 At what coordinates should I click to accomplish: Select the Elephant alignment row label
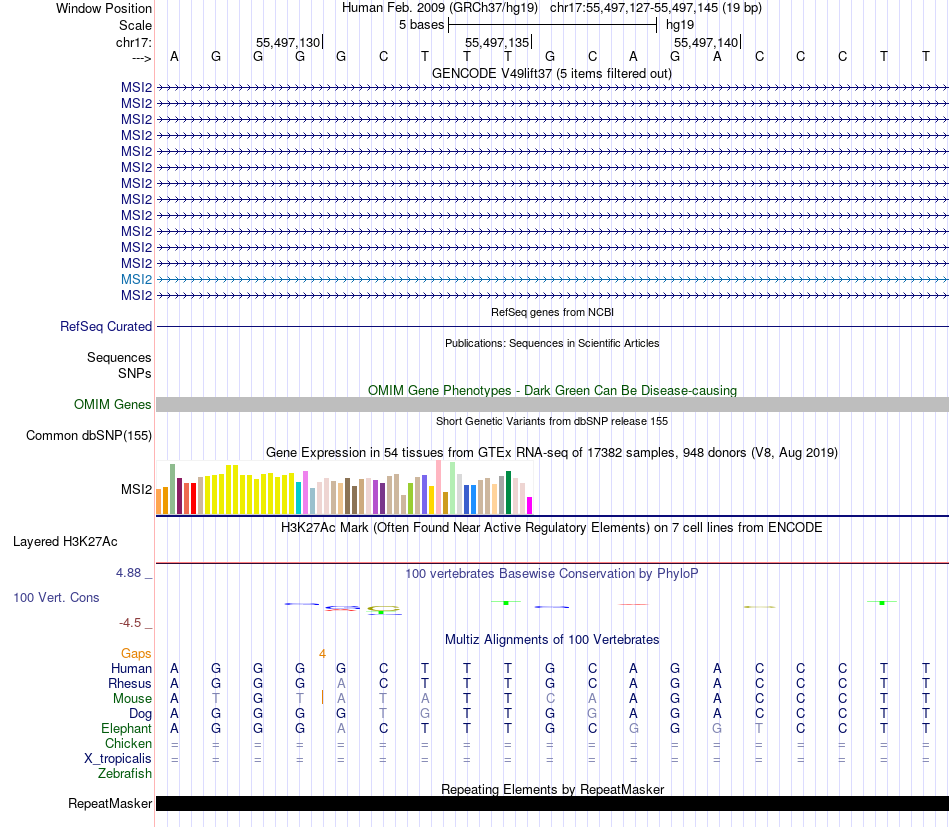click(126, 728)
